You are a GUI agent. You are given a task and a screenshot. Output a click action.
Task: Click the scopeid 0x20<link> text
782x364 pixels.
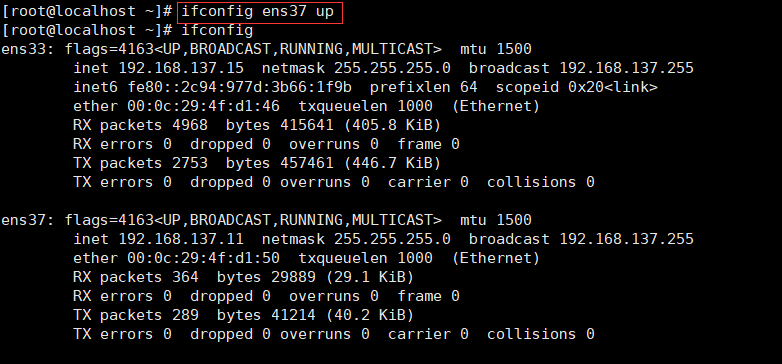click(577, 87)
